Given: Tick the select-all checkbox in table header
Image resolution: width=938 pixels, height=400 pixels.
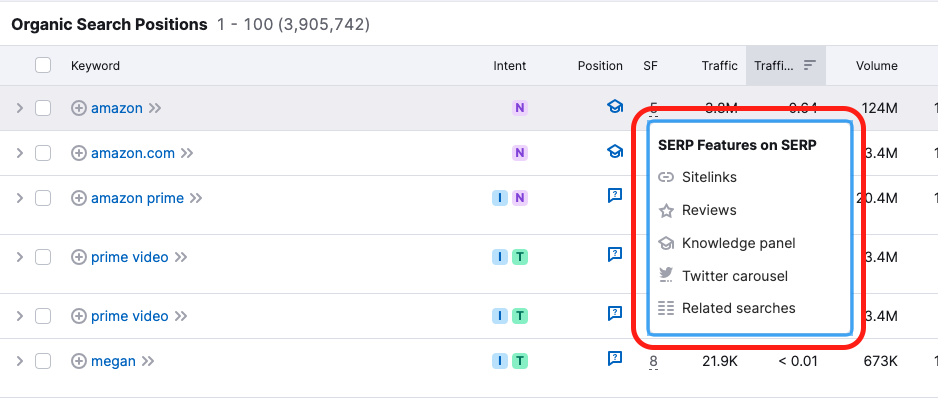Looking at the screenshot, I should point(42,65).
